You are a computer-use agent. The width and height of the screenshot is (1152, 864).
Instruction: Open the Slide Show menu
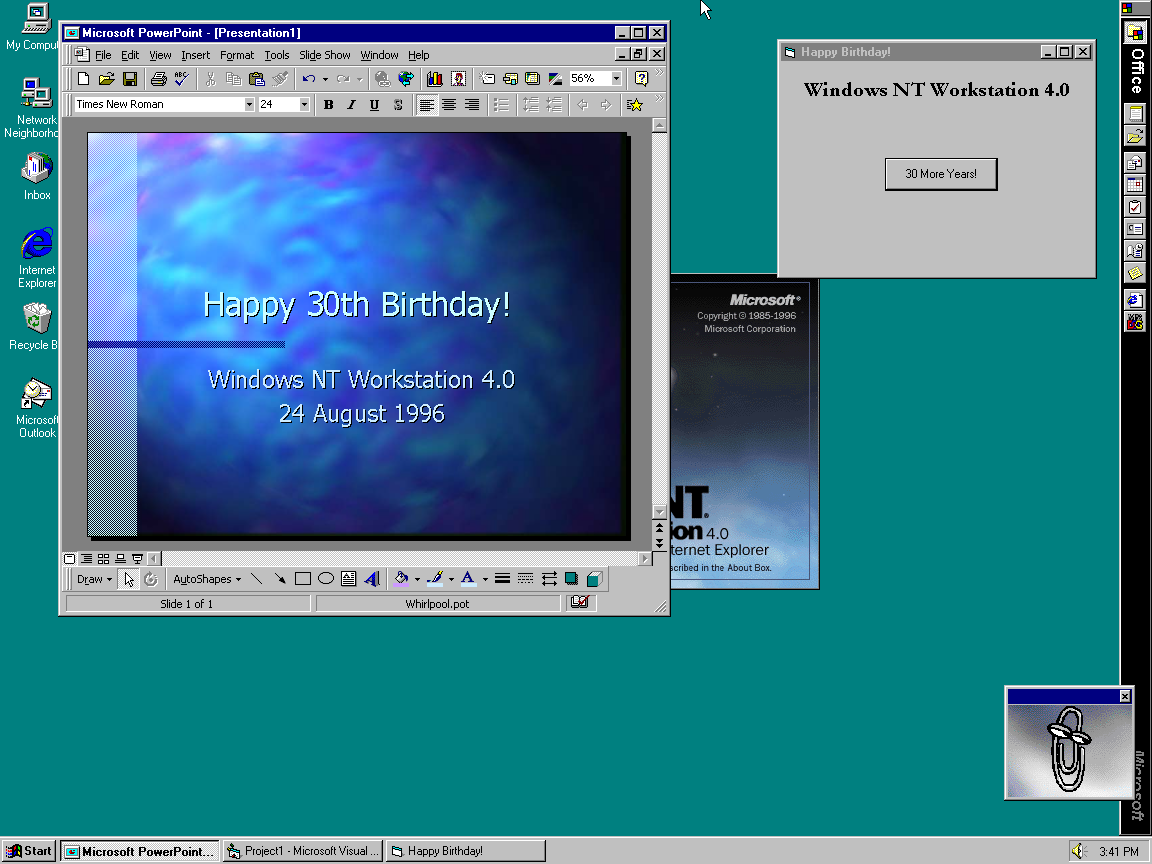pyautogui.click(x=324, y=55)
